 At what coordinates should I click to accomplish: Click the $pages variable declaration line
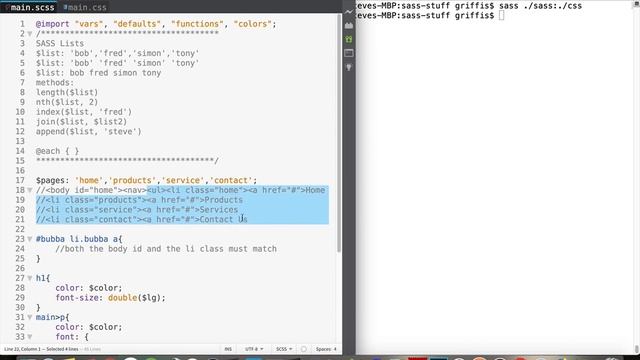coord(146,180)
